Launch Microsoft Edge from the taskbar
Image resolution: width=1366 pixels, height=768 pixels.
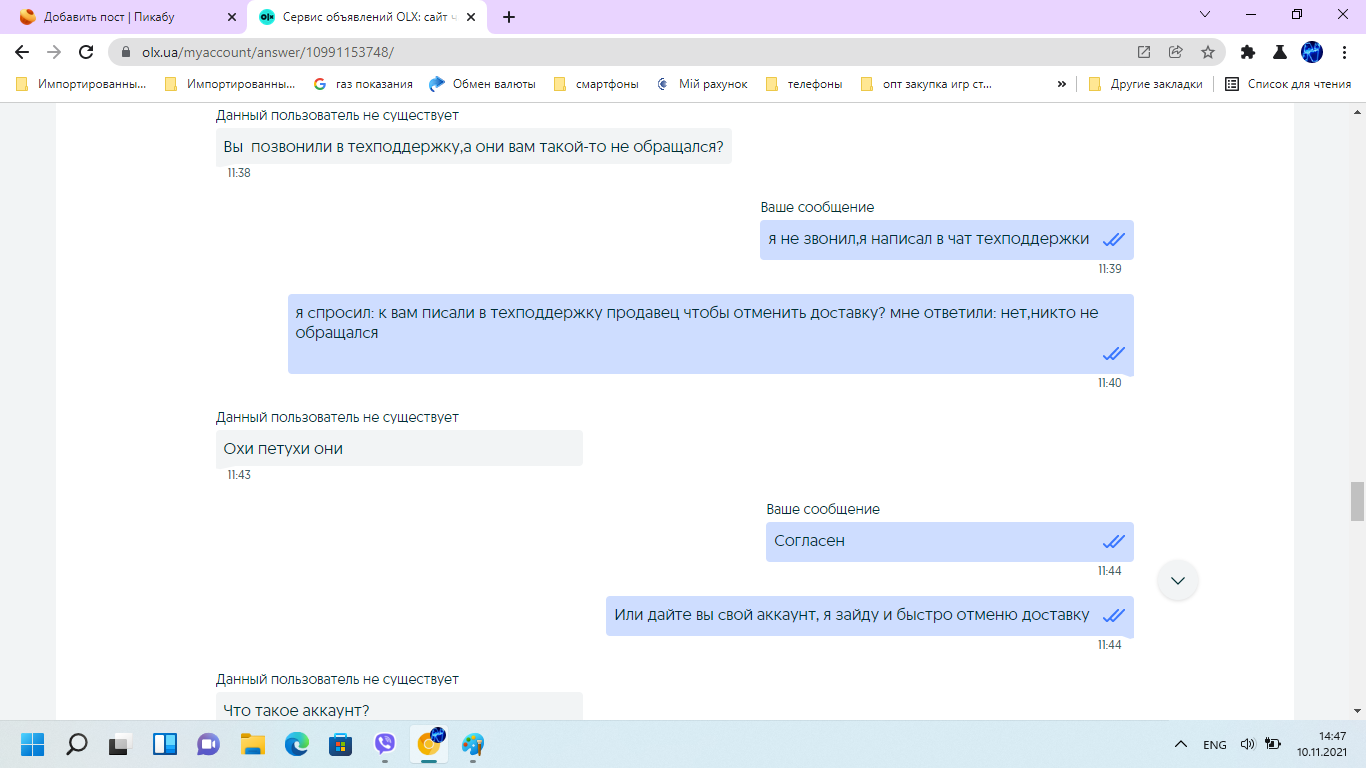click(297, 744)
